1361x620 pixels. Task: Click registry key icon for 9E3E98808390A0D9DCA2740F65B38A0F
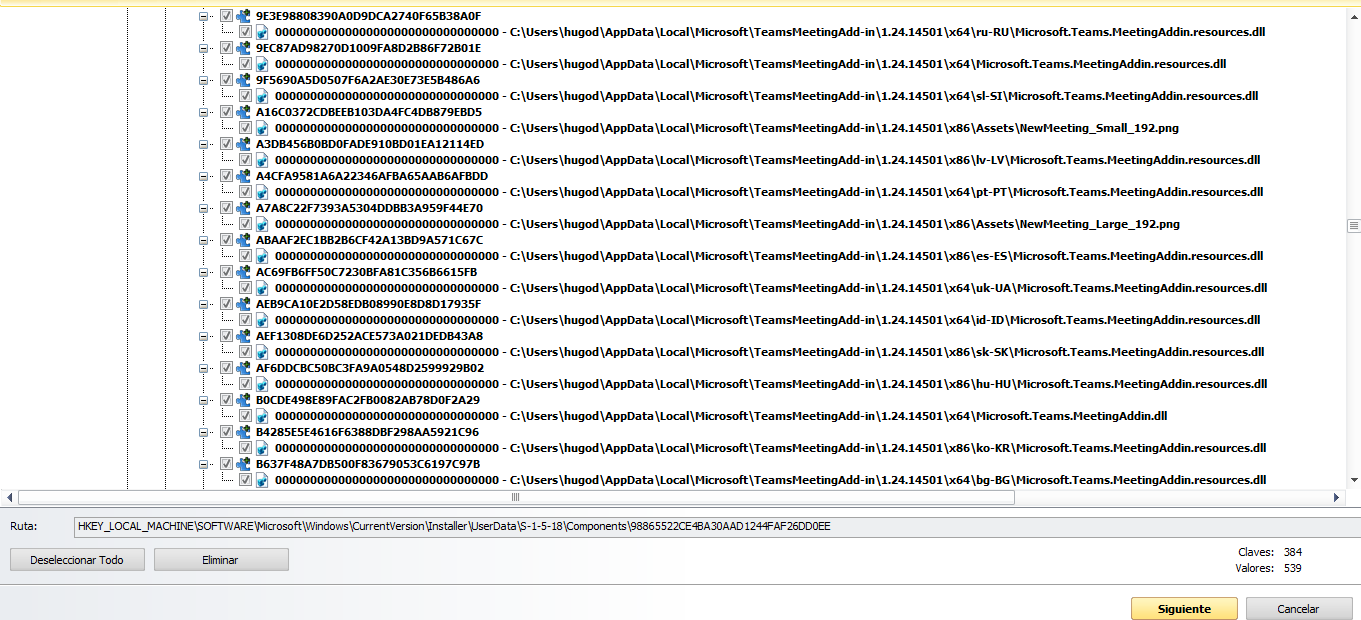click(243, 16)
